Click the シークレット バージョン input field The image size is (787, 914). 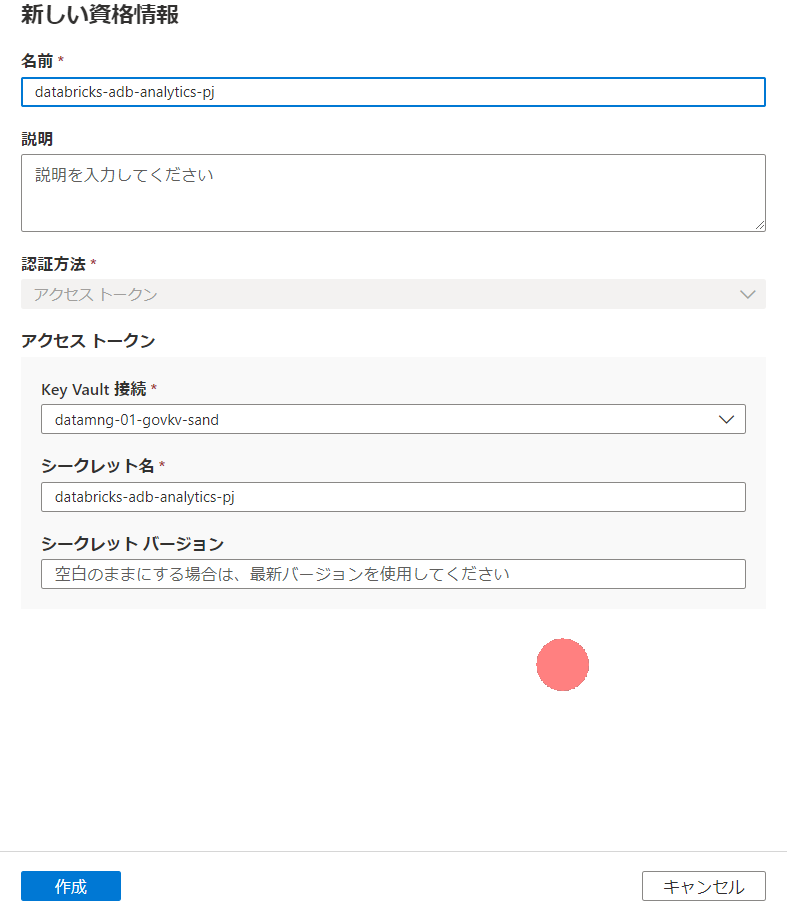click(x=393, y=574)
